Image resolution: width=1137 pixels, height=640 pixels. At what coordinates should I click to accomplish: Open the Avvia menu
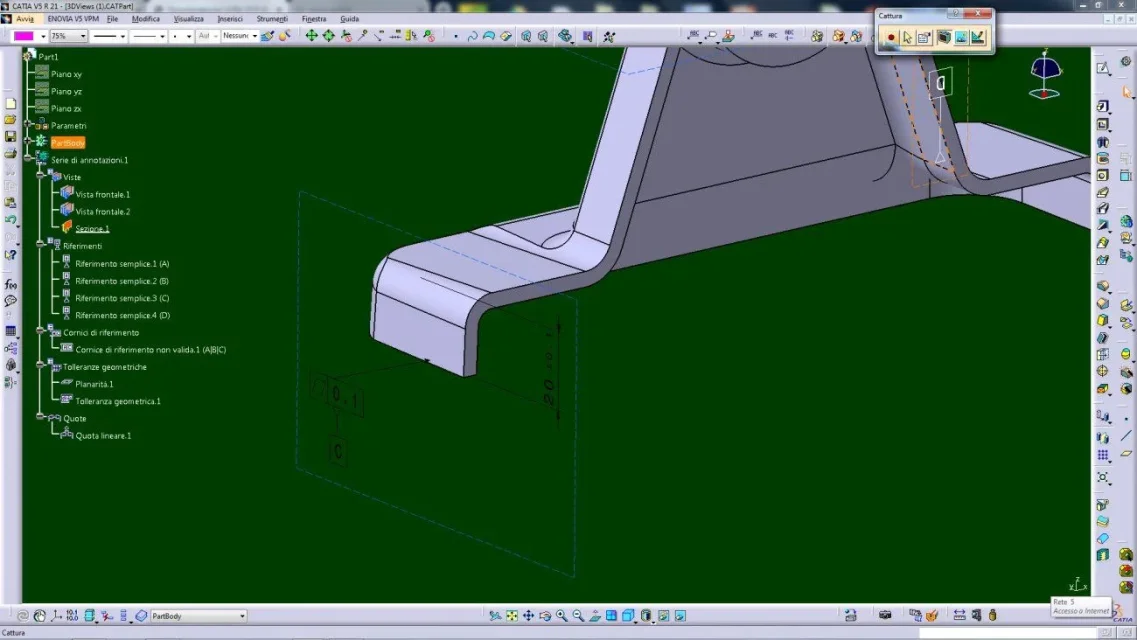pos(25,19)
